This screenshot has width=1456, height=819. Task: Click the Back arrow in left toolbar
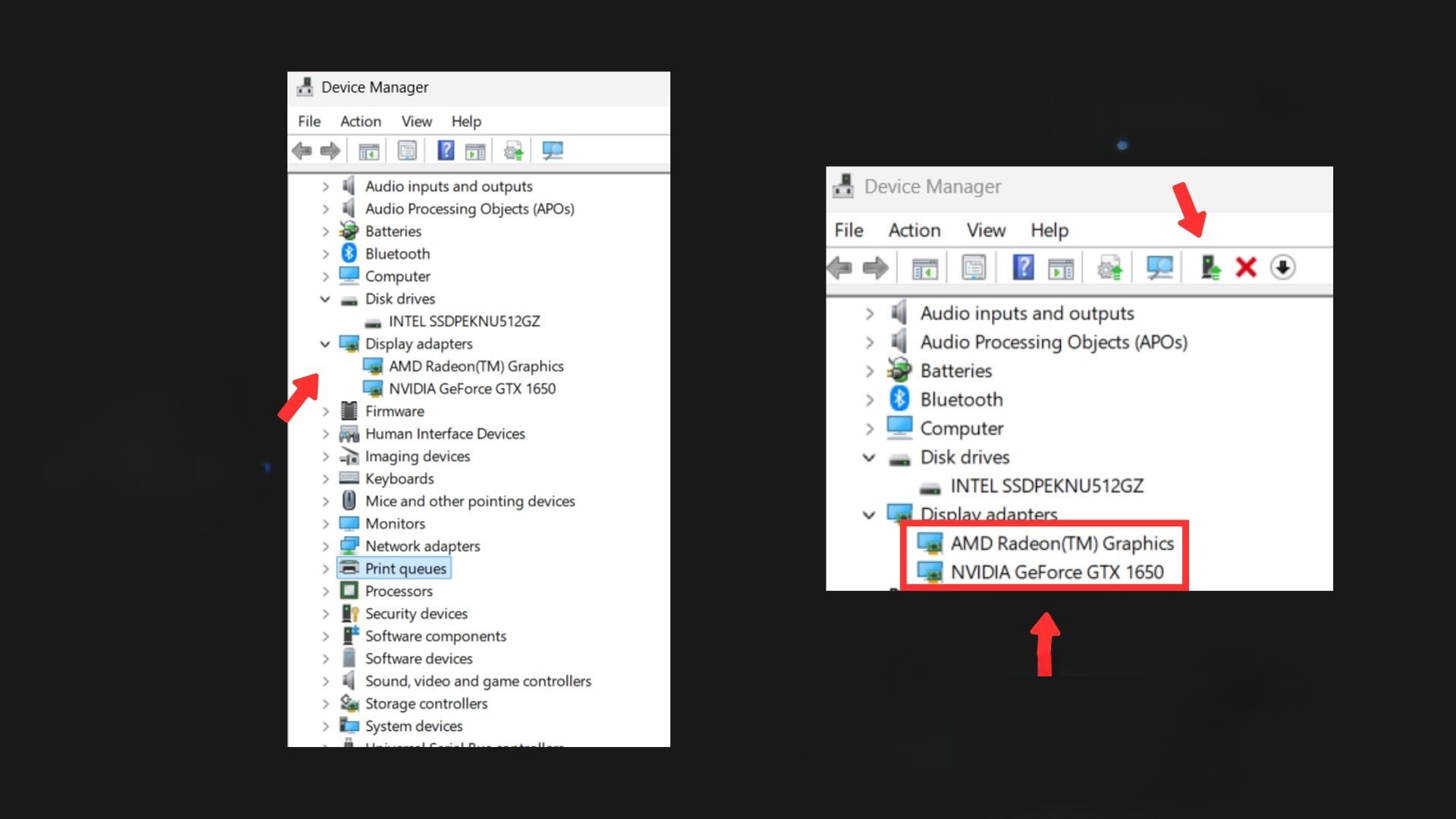pyautogui.click(x=302, y=150)
